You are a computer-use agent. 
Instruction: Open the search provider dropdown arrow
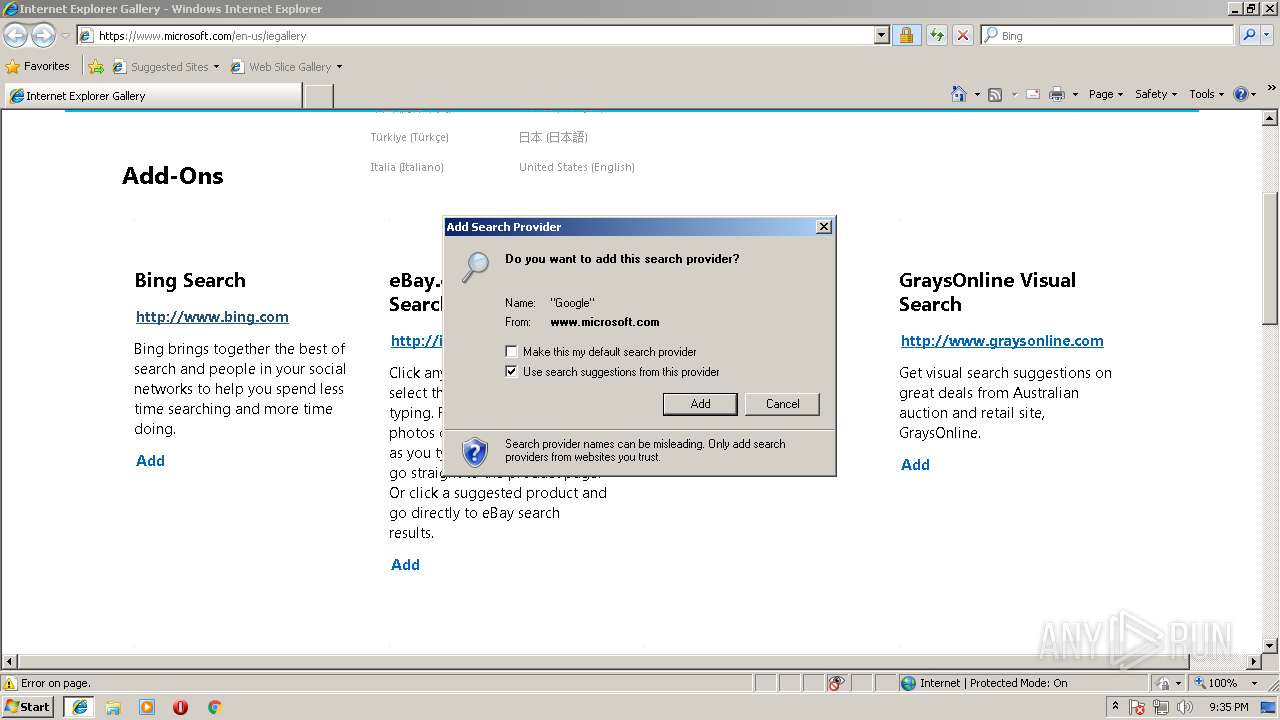pos(1268,36)
